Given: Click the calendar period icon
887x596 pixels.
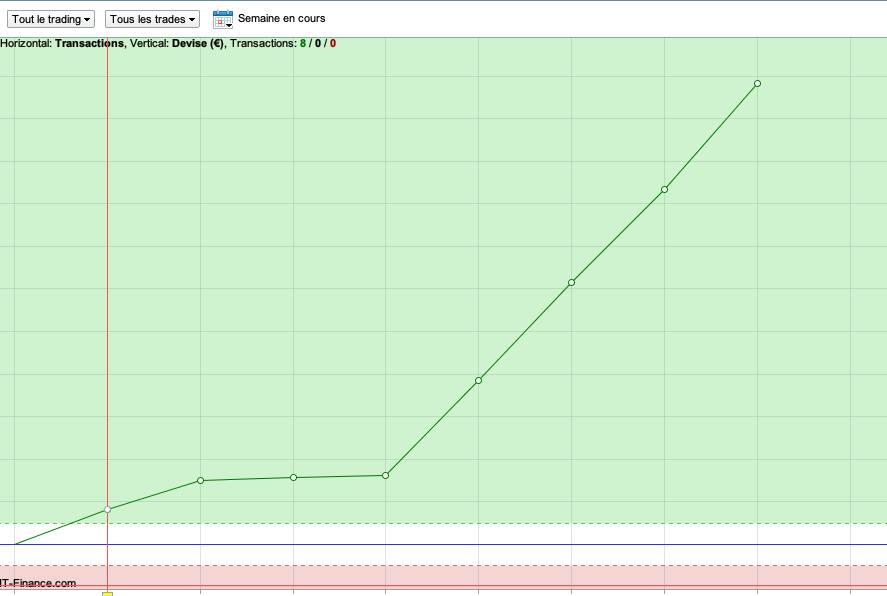Looking at the screenshot, I should click(x=223, y=19).
